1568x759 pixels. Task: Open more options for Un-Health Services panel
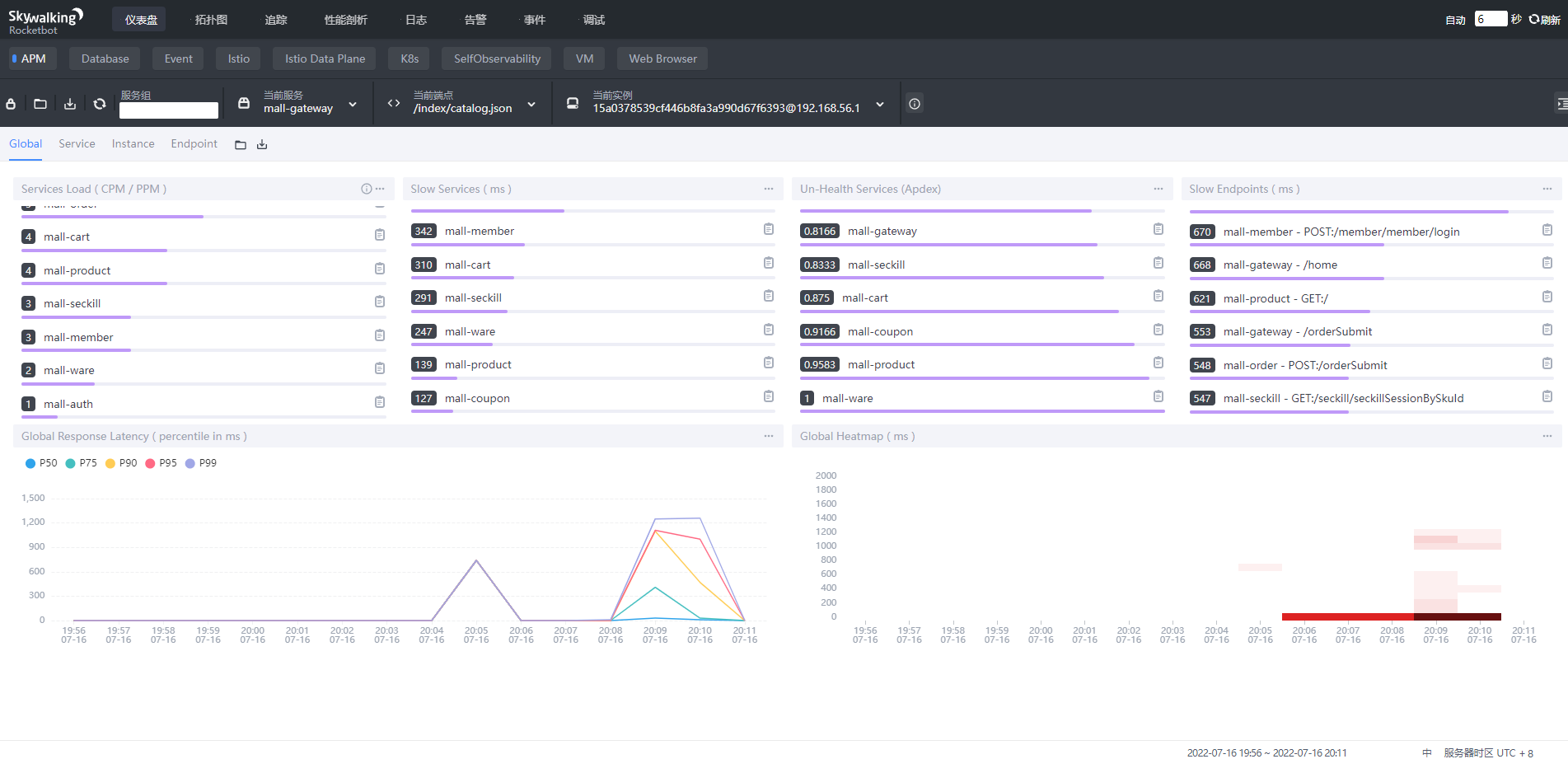(1158, 189)
